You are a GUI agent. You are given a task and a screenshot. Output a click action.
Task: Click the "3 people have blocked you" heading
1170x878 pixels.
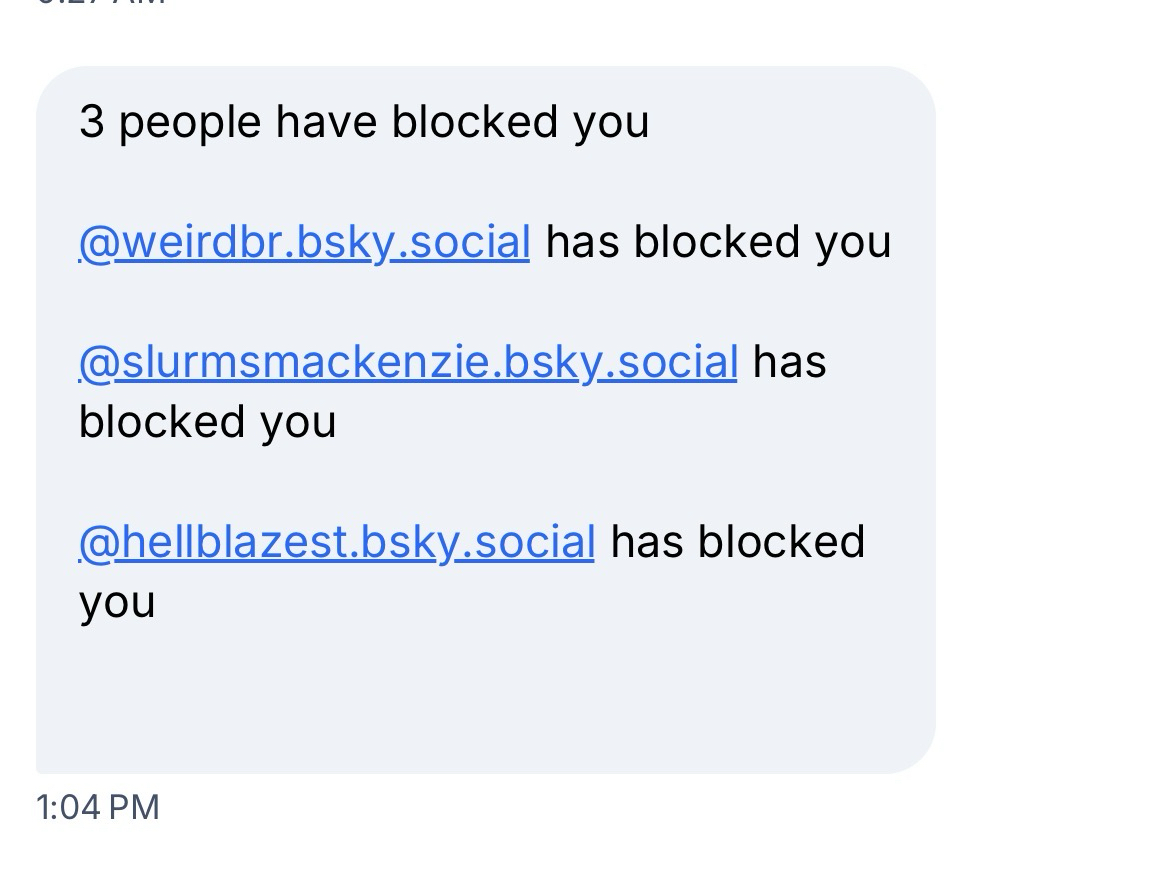364,123
